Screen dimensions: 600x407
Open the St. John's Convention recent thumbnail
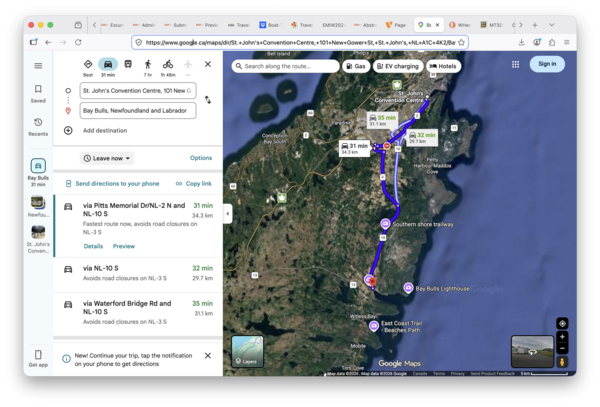[x=38, y=239]
